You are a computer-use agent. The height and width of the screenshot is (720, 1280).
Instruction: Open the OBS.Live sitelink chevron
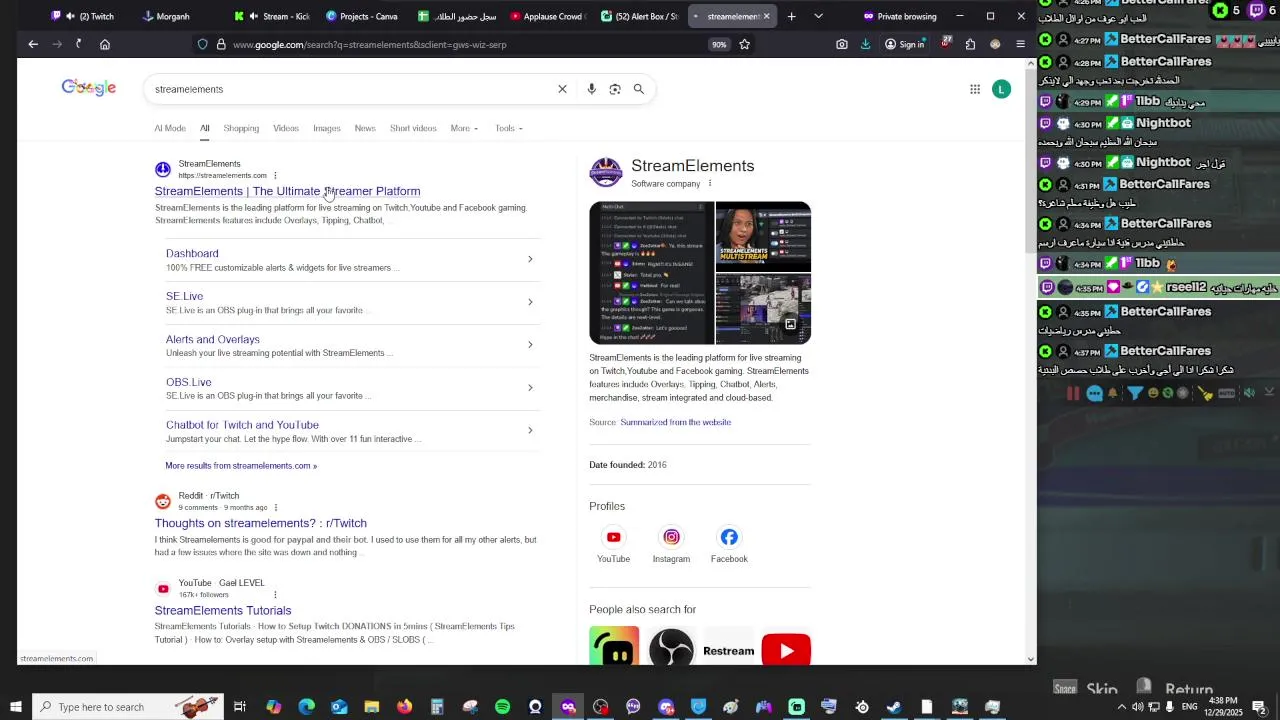[x=530, y=388]
